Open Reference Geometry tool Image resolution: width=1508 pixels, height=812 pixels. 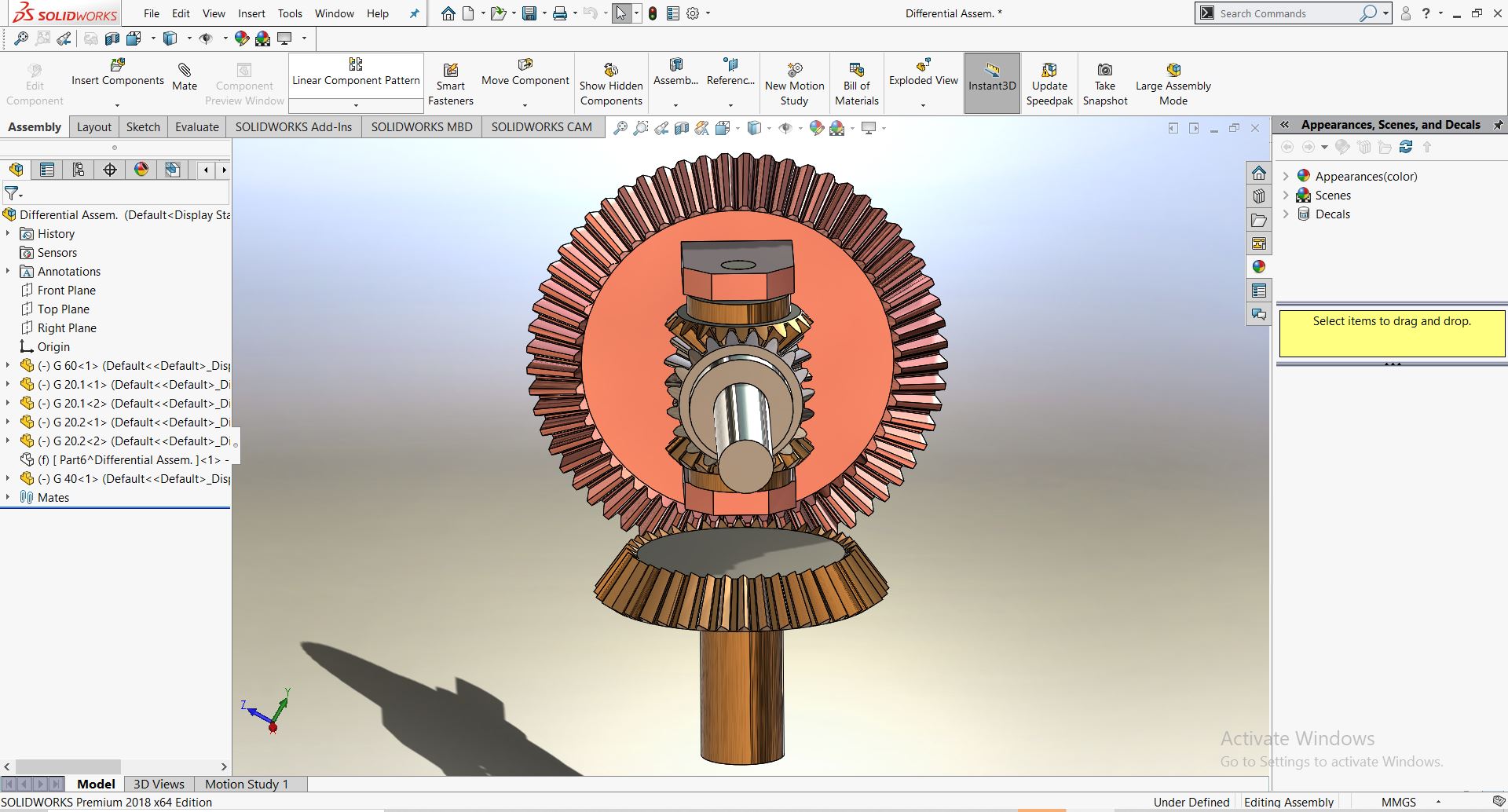[x=730, y=72]
